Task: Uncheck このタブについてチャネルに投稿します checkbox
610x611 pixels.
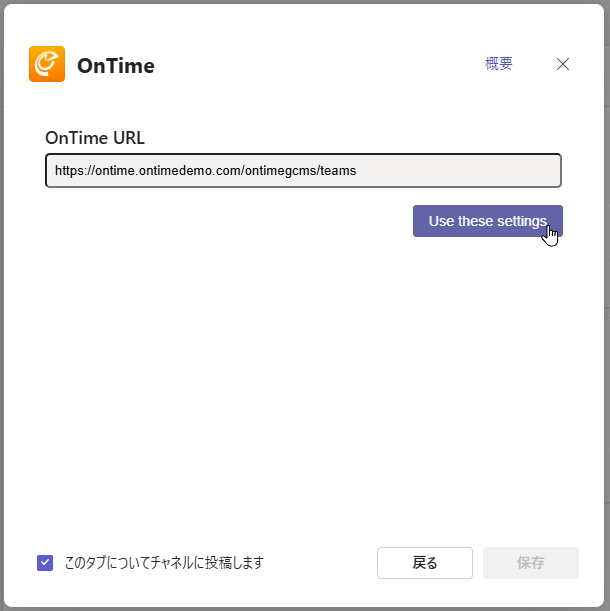Action: click(x=45, y=563)
